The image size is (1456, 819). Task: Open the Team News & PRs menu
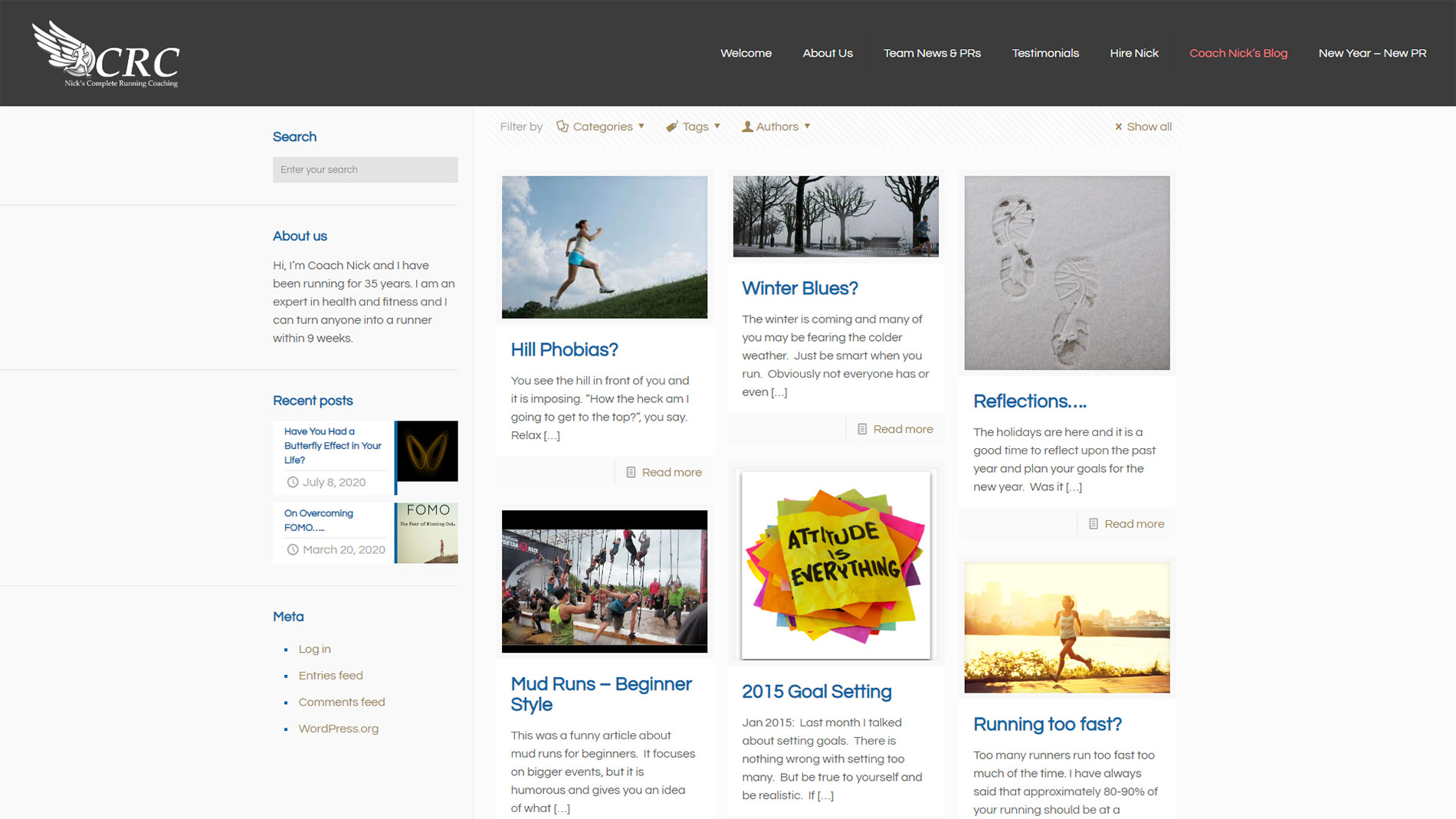932,53
